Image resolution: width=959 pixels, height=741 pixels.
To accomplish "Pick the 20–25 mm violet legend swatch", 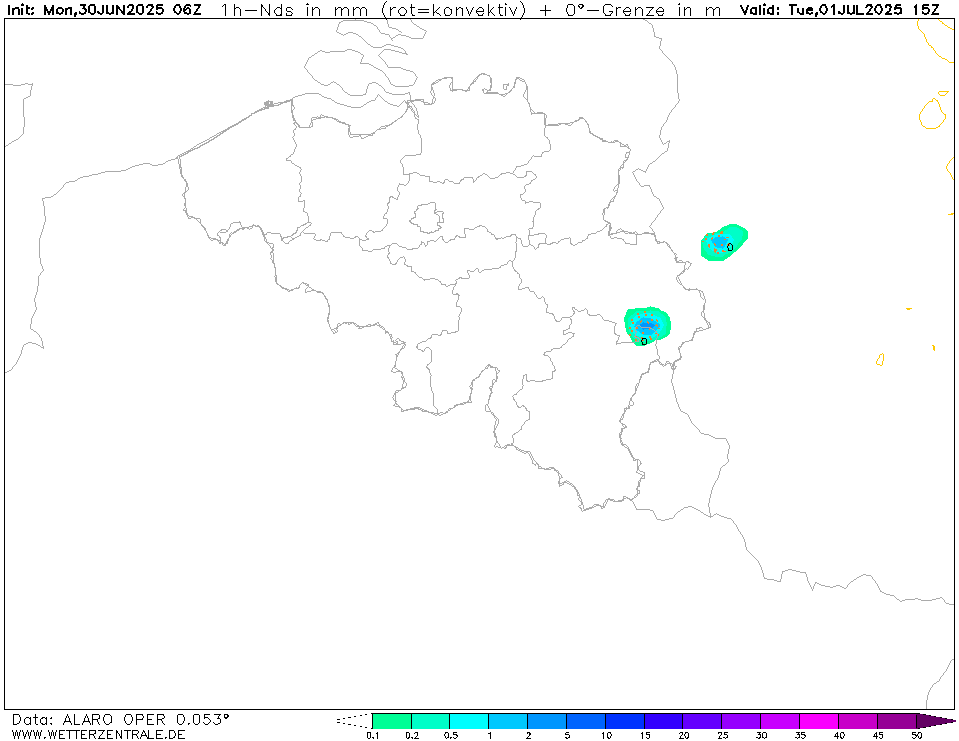I will click(702, 721).
